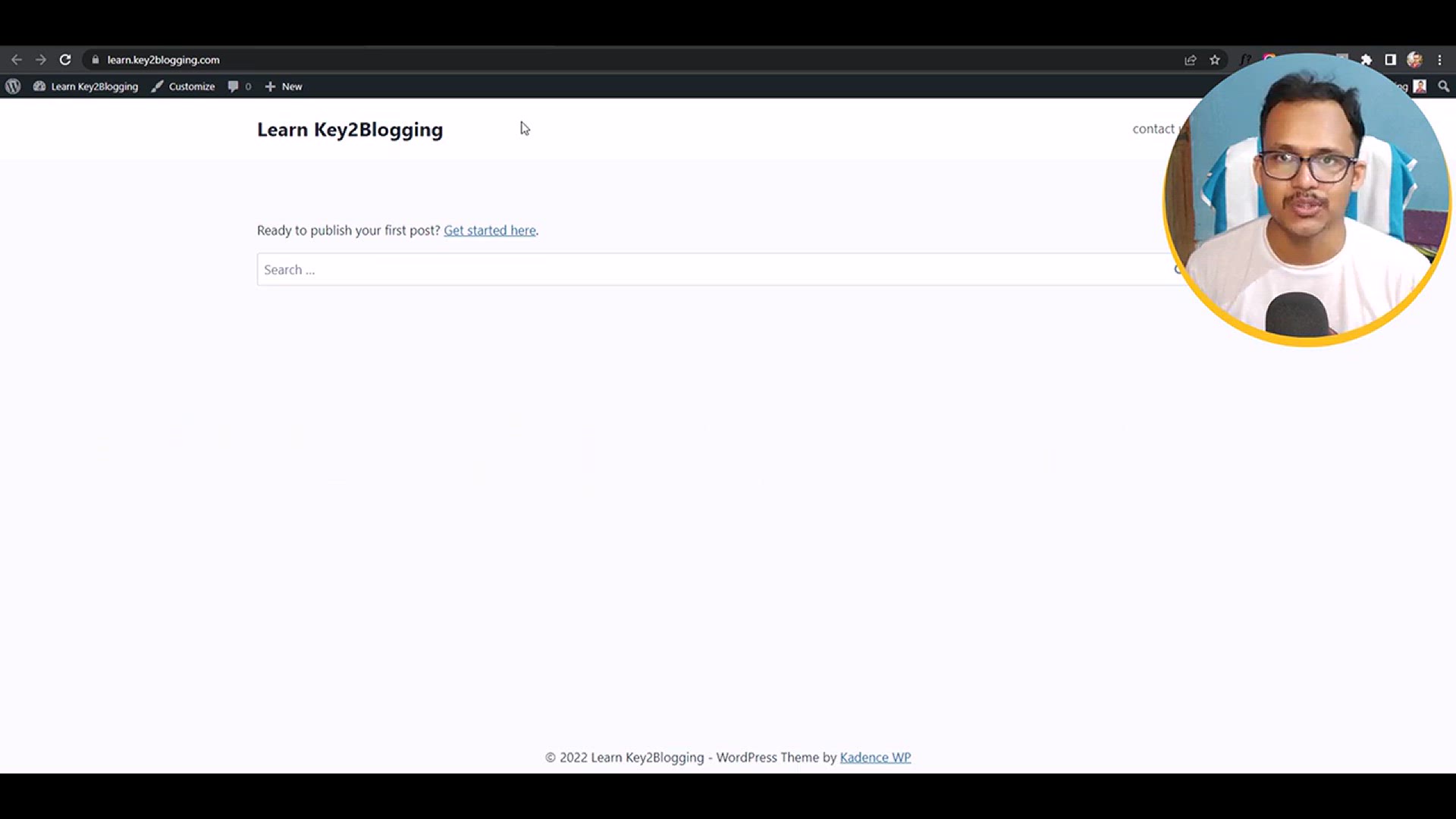Open the Customize link in admin bar
The height and width of the screenshot is (819, 1456).
click(x=183, y=86)
